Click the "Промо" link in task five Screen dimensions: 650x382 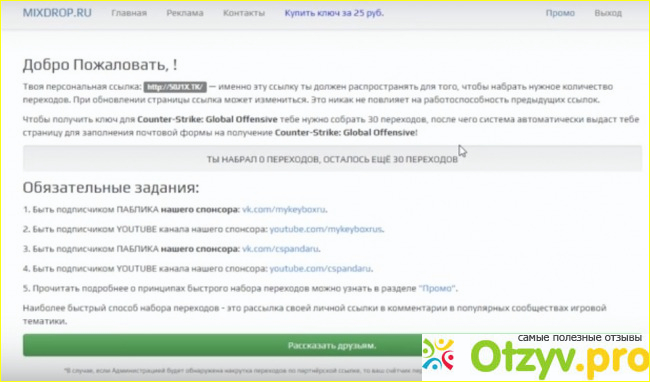pos(437,288)
